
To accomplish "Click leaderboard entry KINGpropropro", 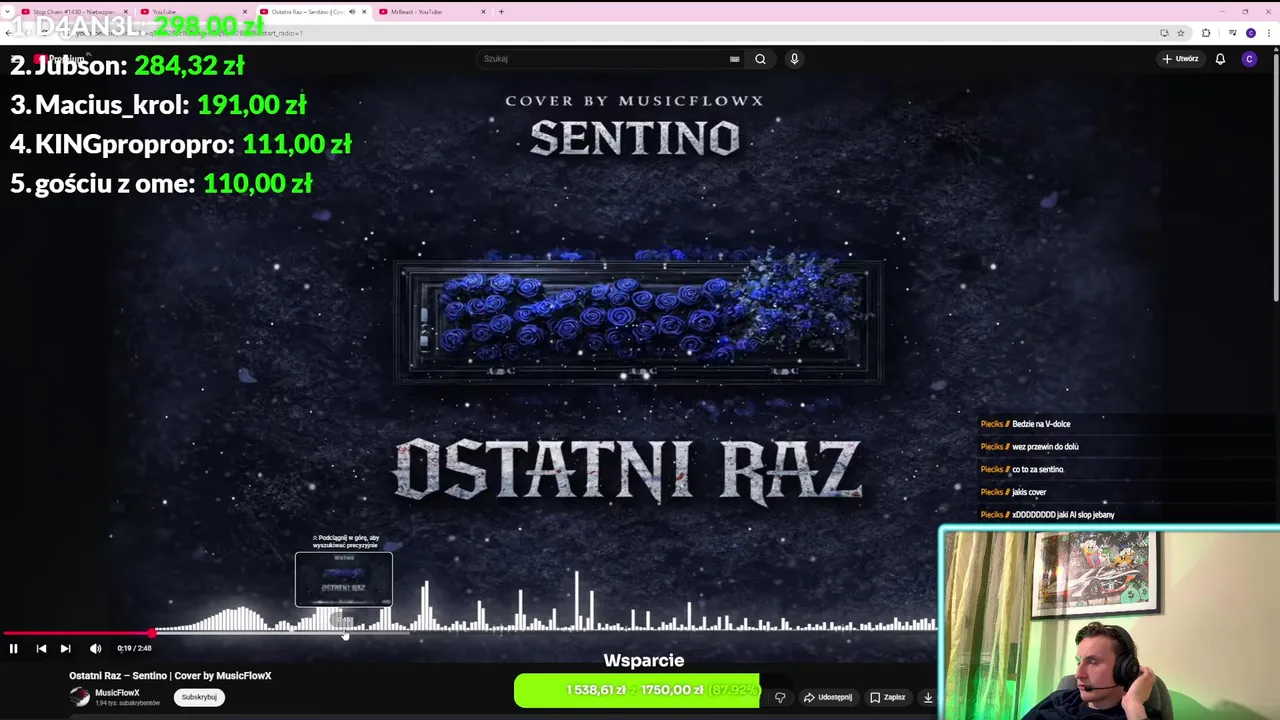I will click(181, 144).
